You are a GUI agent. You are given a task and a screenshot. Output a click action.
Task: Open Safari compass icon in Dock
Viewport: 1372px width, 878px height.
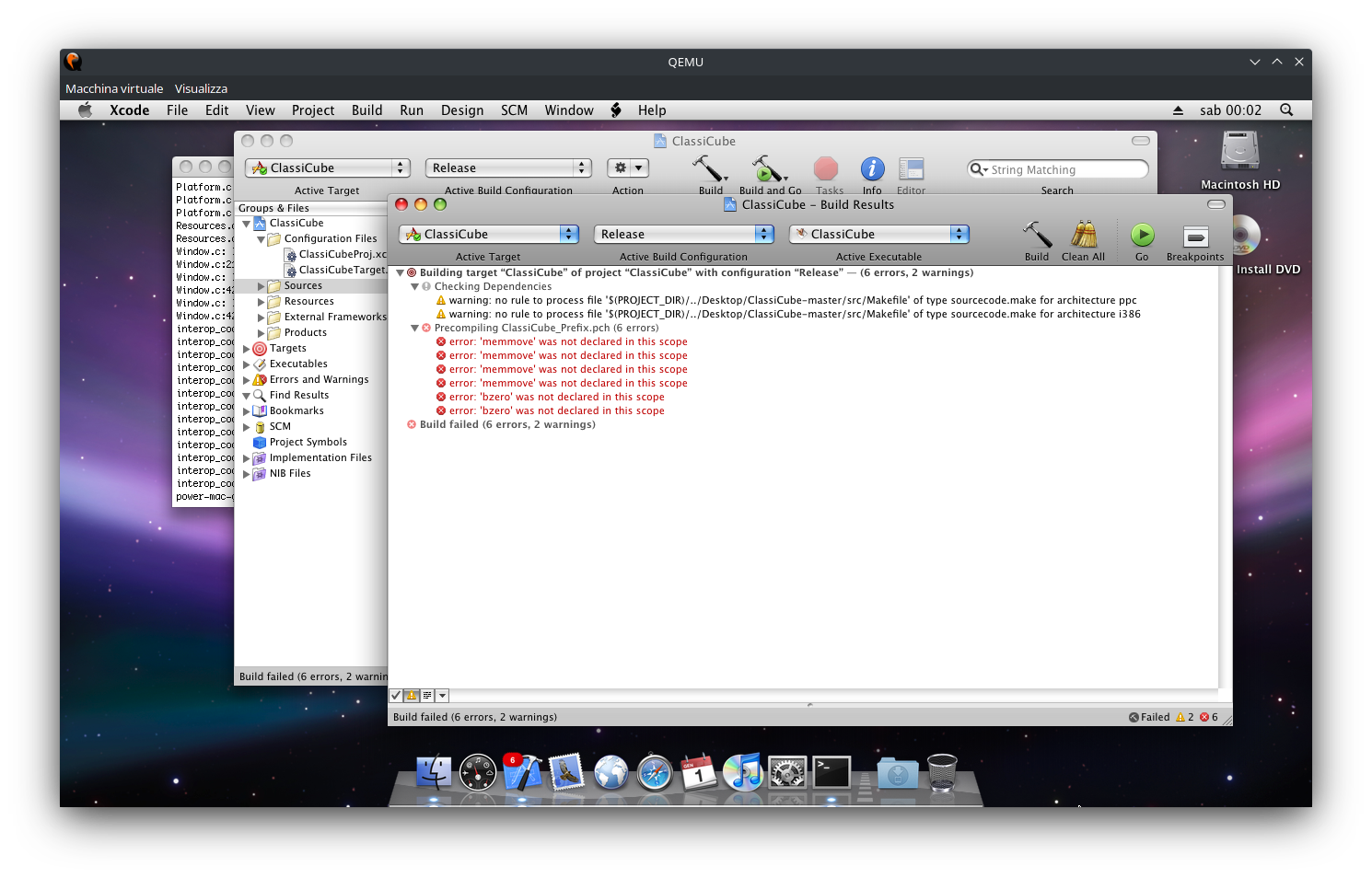pos(655,772)
